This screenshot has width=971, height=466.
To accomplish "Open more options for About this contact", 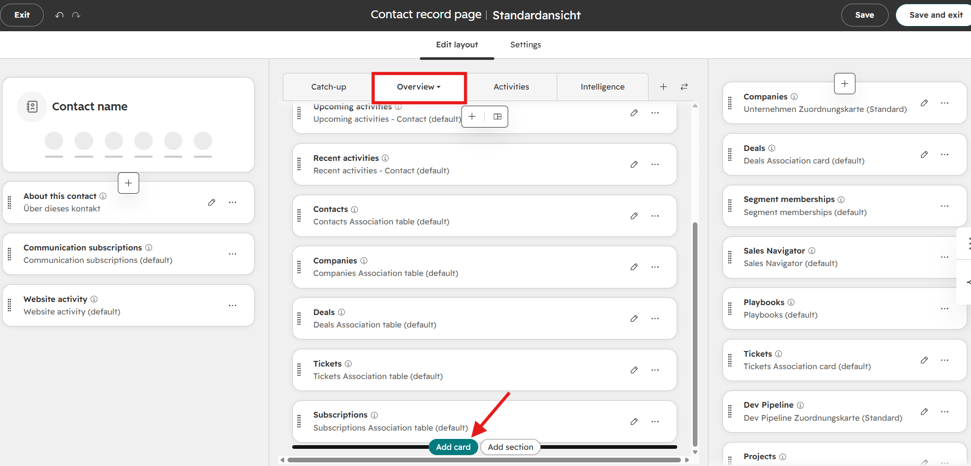I will click(x=233, y=202).
